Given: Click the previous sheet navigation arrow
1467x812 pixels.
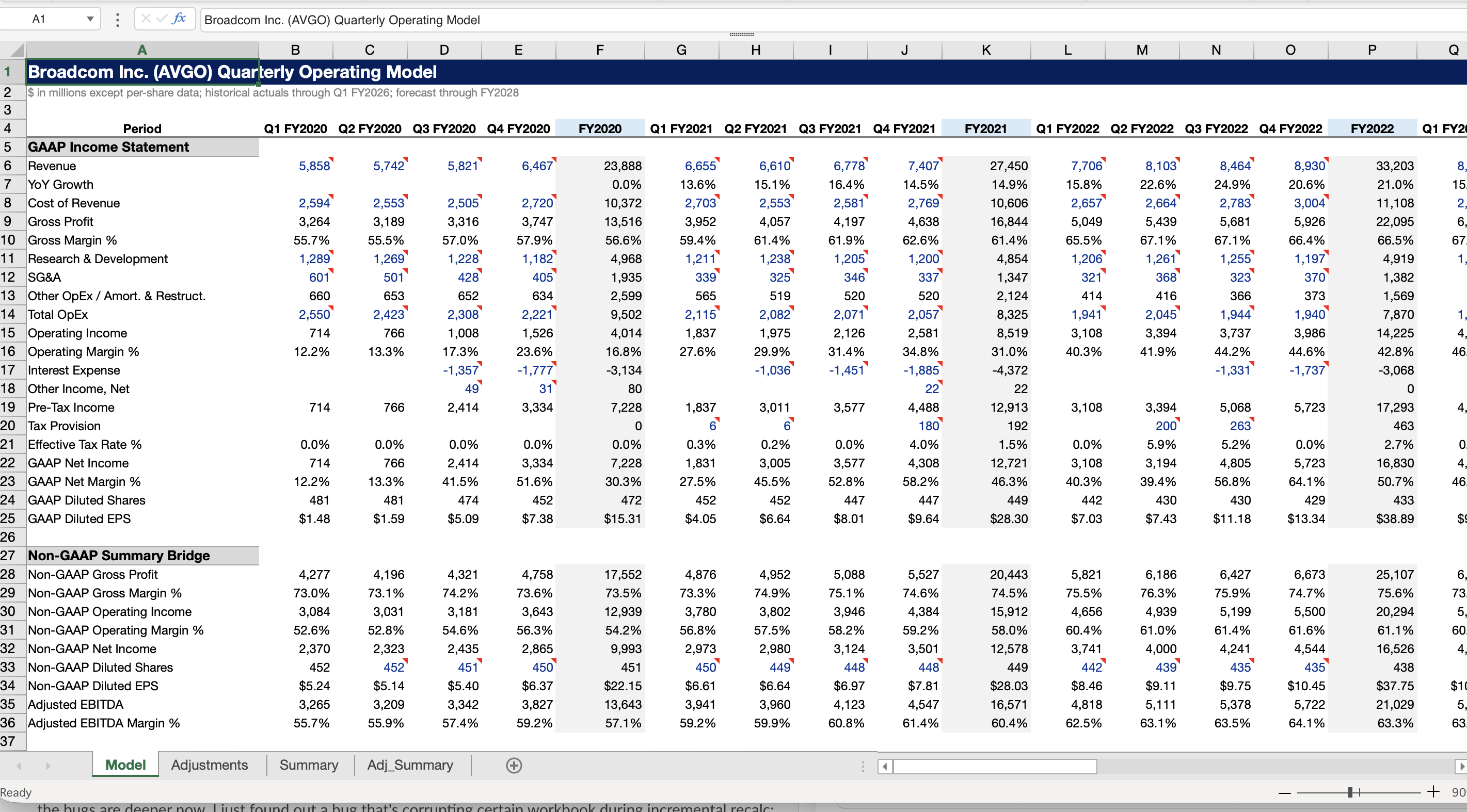Looking at the screenshot, I should click(19, 766).
